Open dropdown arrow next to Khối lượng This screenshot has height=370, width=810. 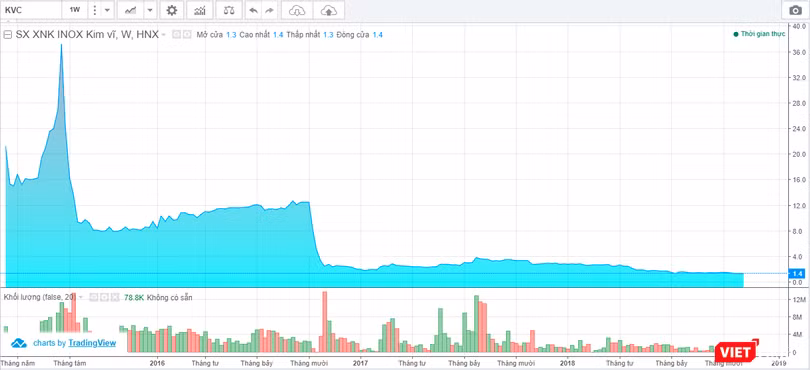81,298
